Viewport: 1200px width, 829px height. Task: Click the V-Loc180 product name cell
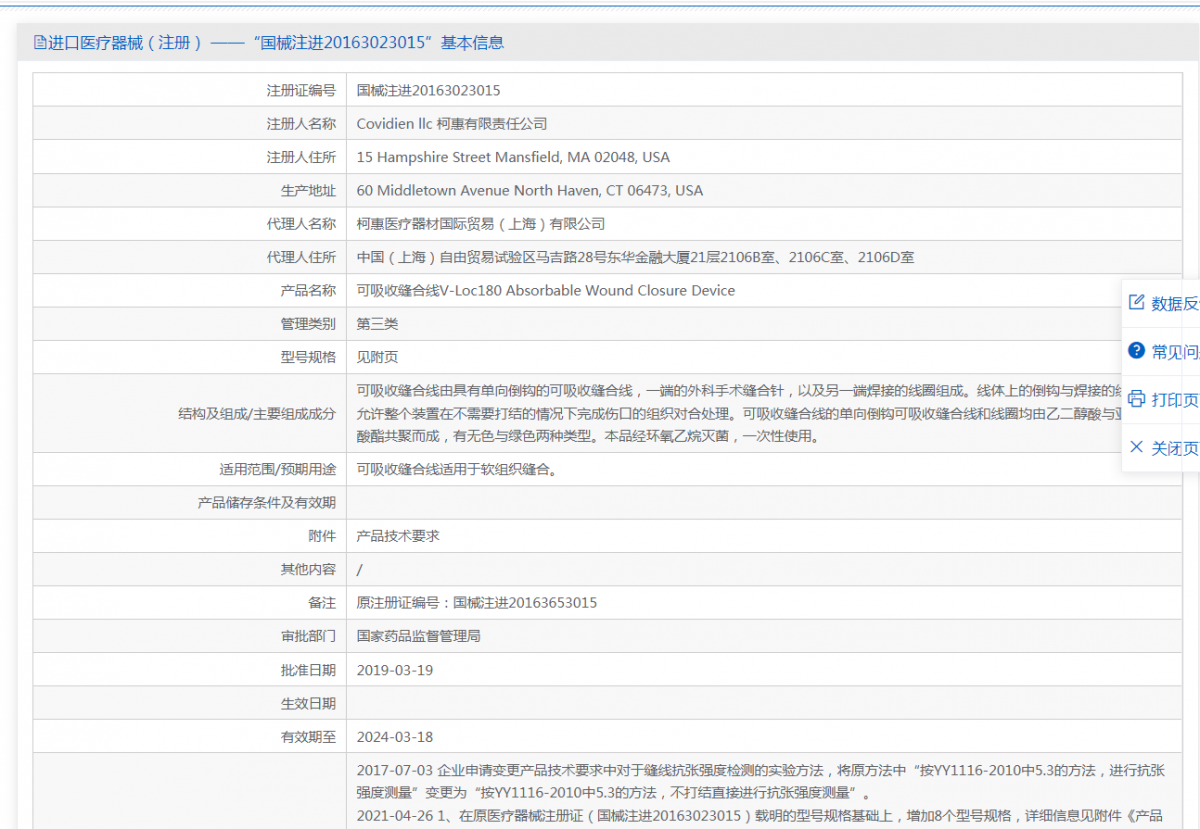(x=545, y=290)
